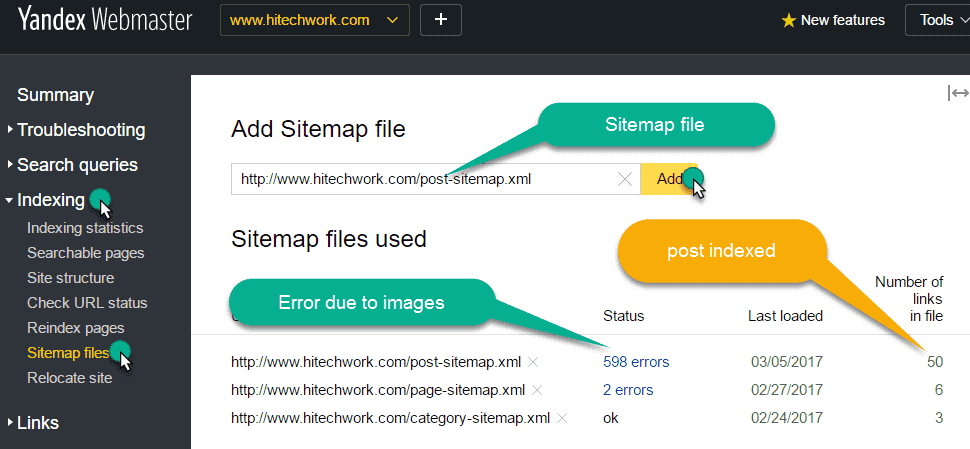Click the Number of links in file header

(x=909, y=299)
